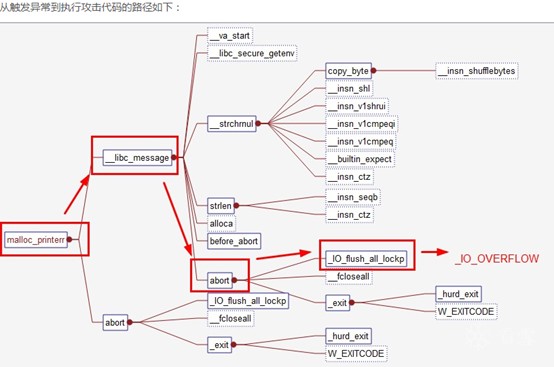Select the __strchrnul node

tap(231, 124)
